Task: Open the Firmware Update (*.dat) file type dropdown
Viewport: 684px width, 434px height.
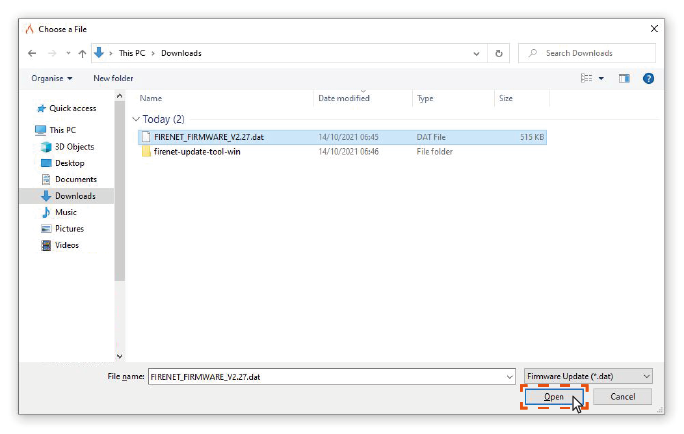Action: click(x=588, y=376)
